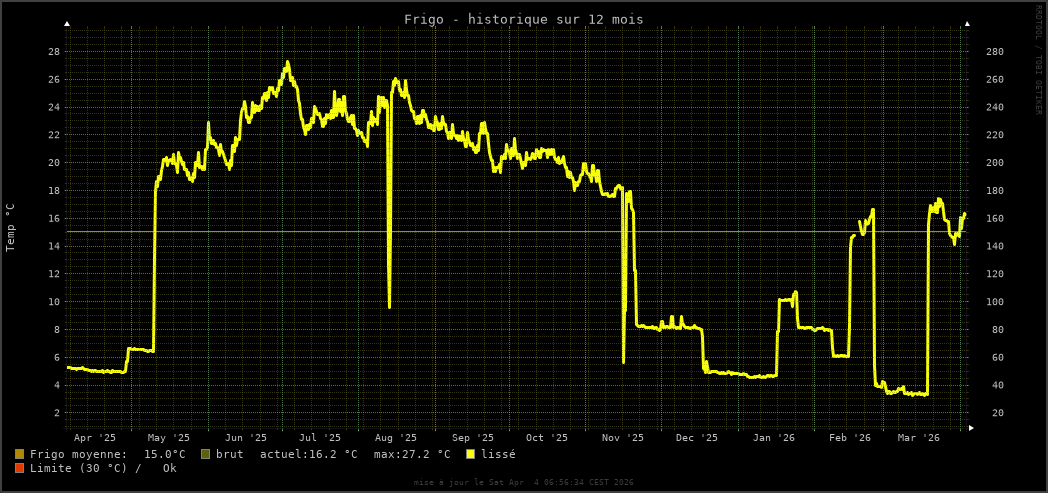Select the Aug '25 month label
Viewport: 1048px width, 493px height.
coord(396,438)
